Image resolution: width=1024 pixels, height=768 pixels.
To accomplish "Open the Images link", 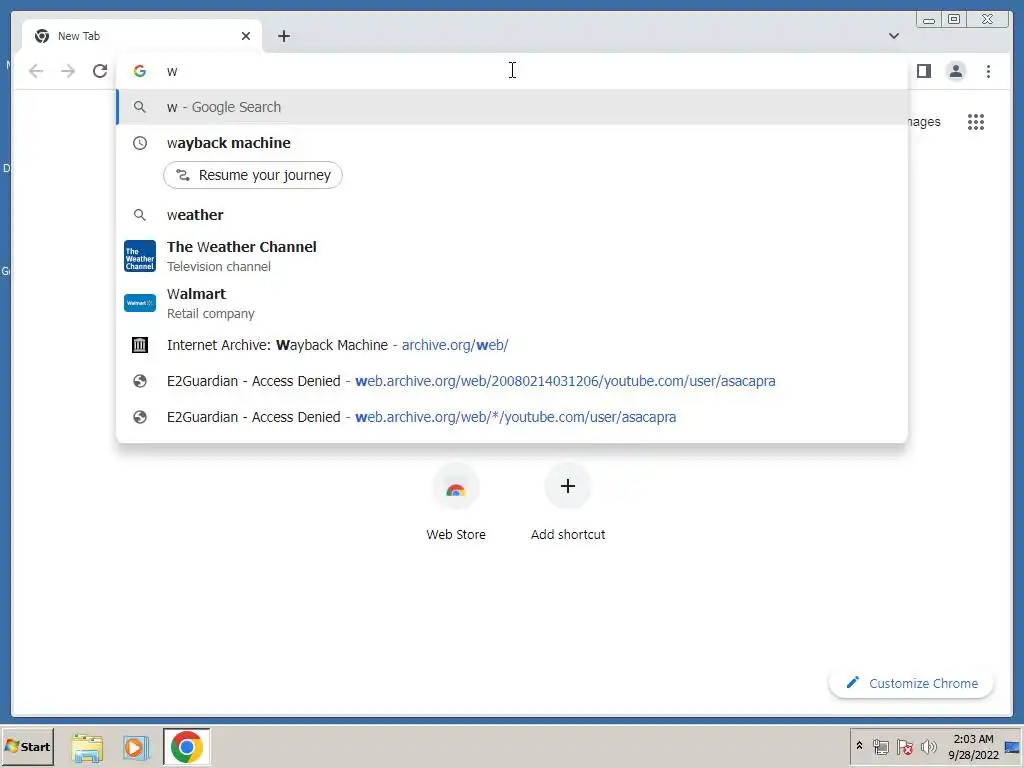I will pos(923,121).
